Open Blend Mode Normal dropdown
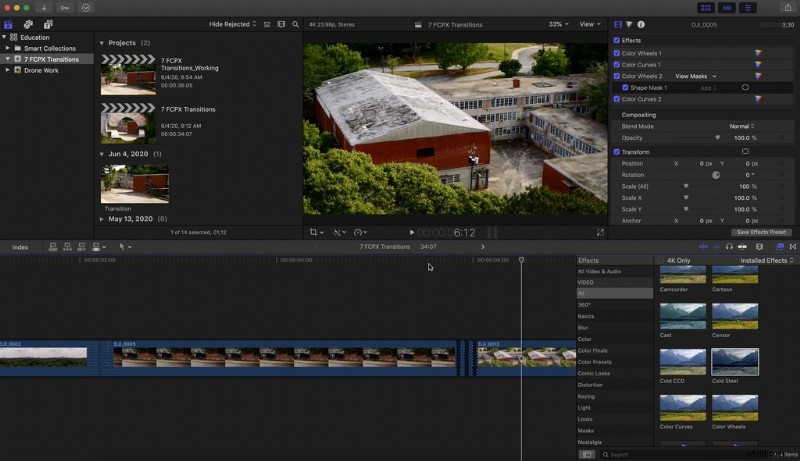 (741, 126)
